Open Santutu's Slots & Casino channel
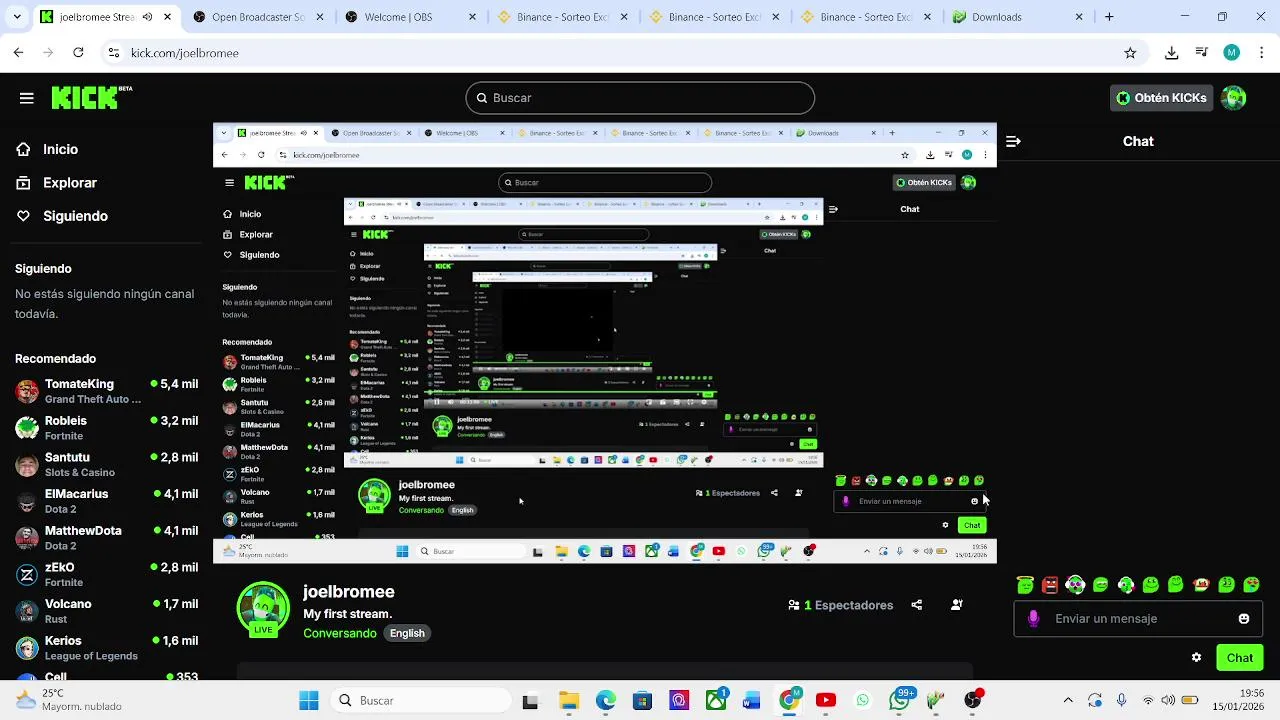1280x720 pixels. click(x=106, y=465)
